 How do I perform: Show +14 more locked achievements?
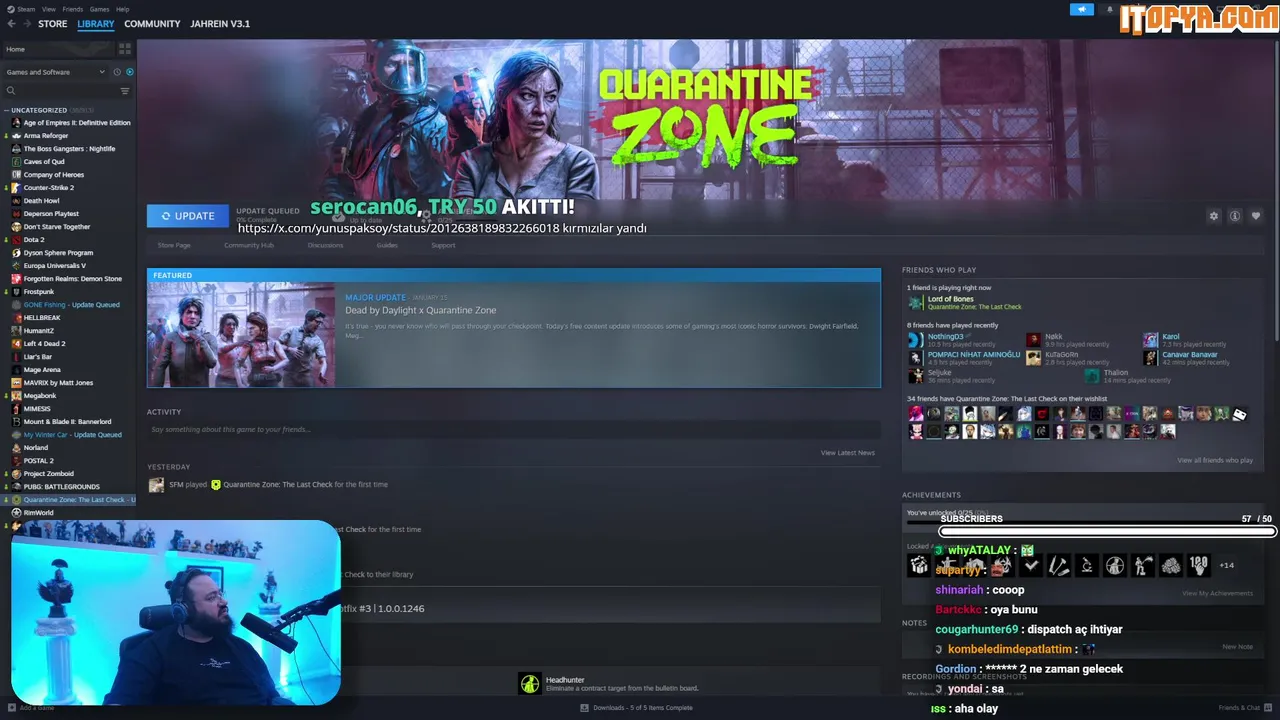(x=1226, y=566)
